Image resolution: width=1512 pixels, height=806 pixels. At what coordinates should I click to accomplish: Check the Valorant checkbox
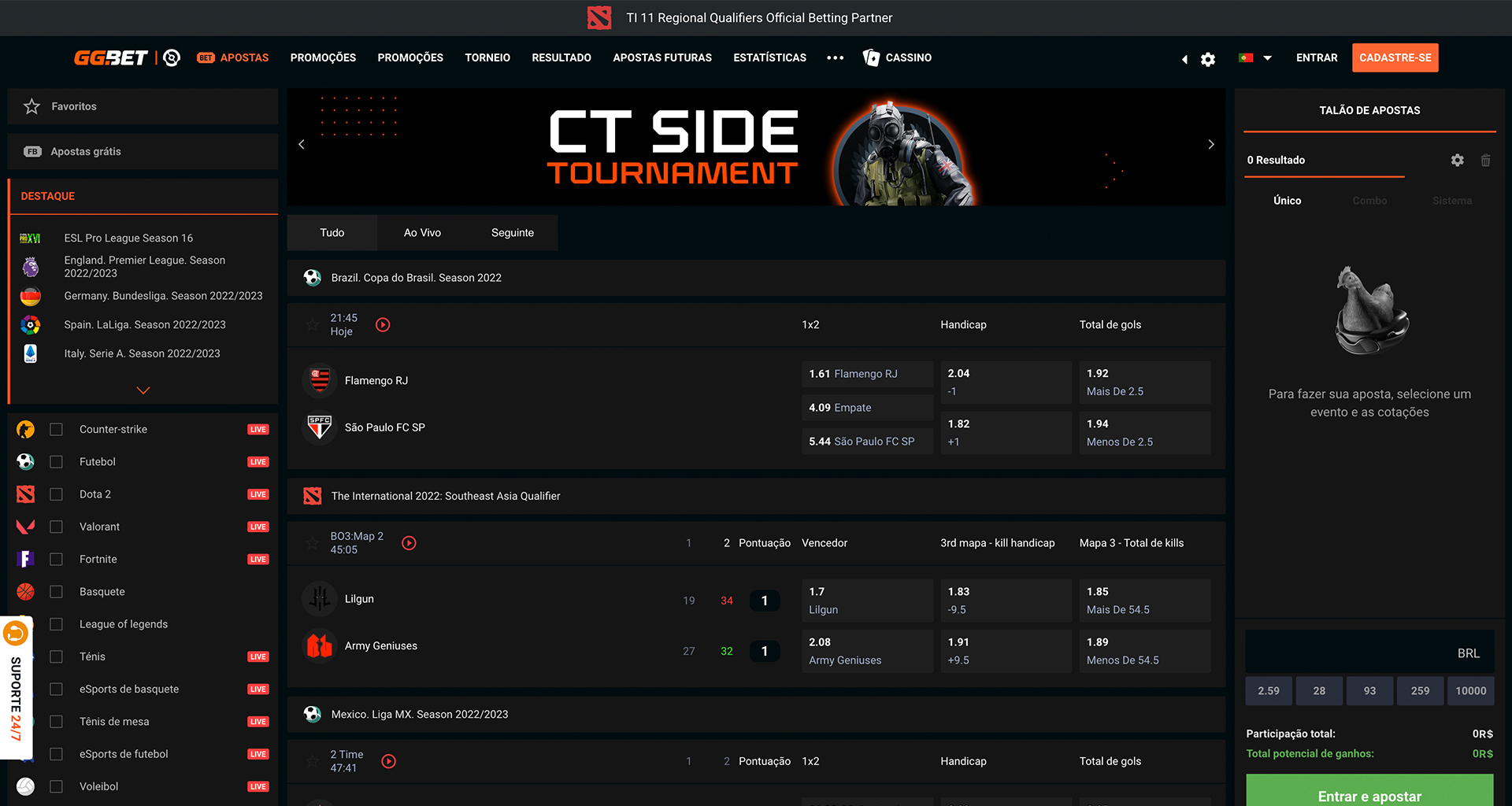[56, 527]
